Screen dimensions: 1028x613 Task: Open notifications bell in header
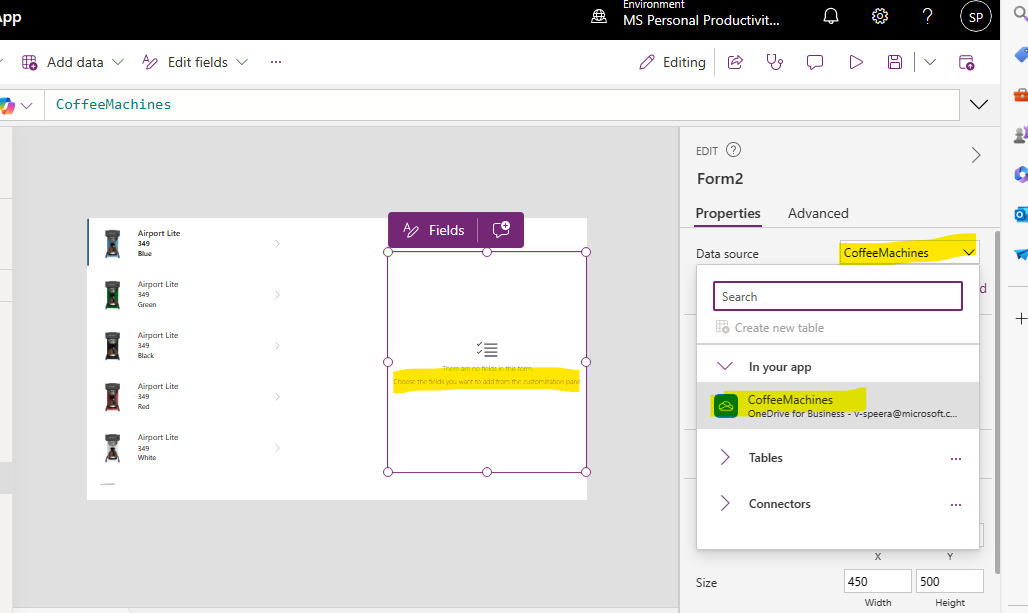tap(831, 16)
